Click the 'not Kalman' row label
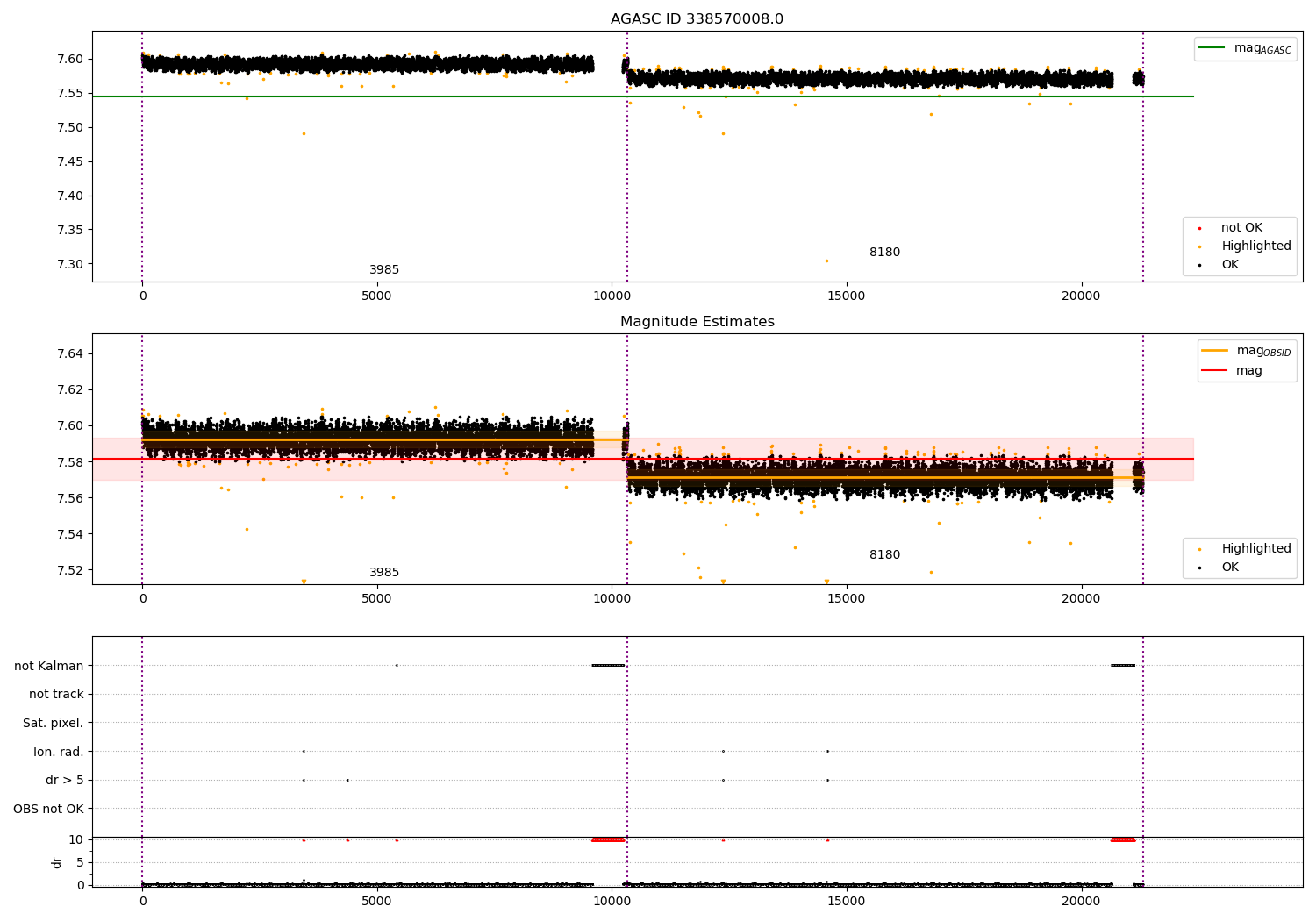This screenshot has height=921, width=1316. coord(49,666)
